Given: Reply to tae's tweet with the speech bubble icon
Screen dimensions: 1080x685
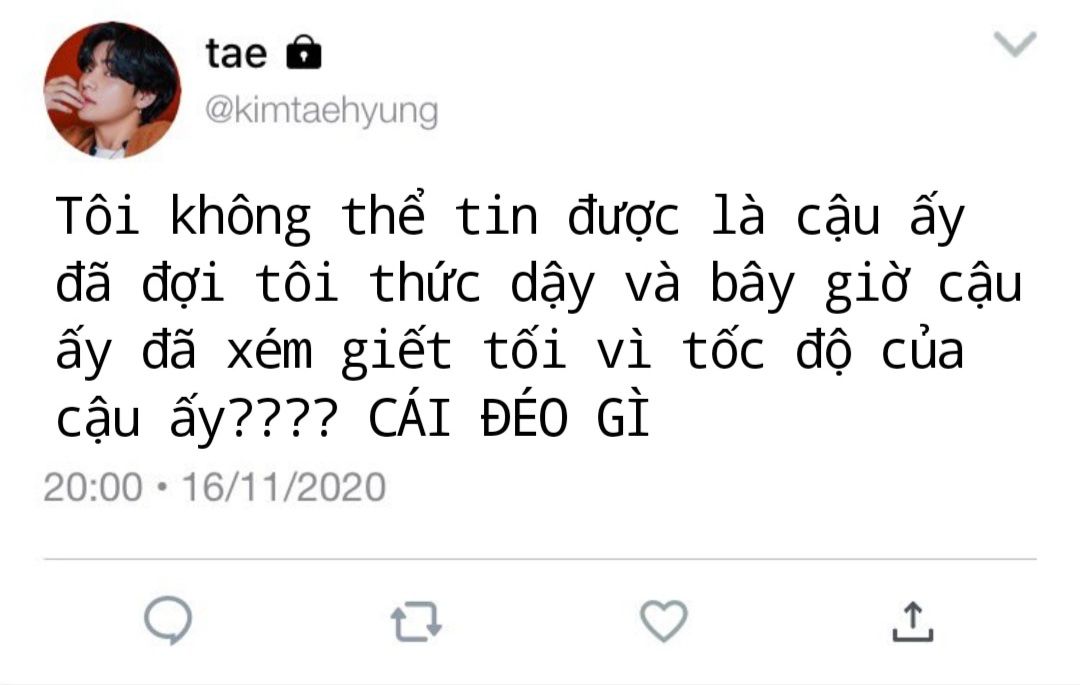Looking at the screenshot, I should pyautogui.click(x=168, y=620).
